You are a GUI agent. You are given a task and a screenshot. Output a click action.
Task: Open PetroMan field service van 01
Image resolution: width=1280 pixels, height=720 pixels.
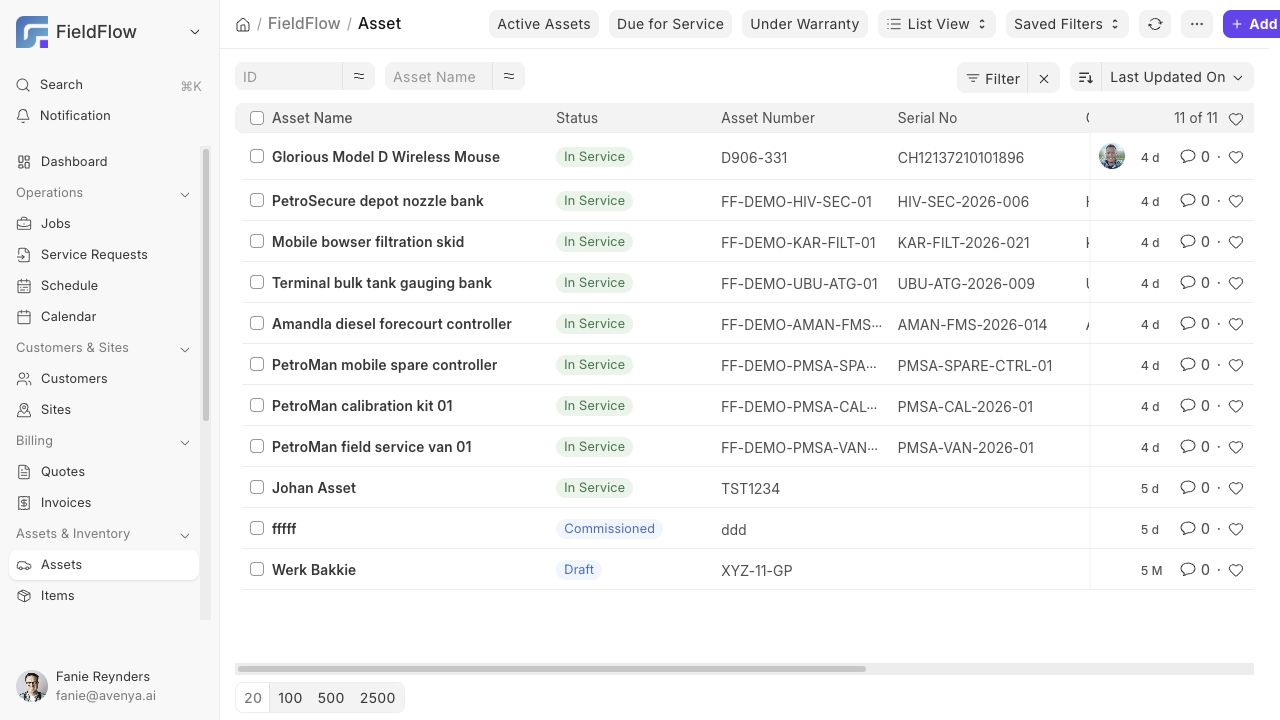(x=371, y=447)
